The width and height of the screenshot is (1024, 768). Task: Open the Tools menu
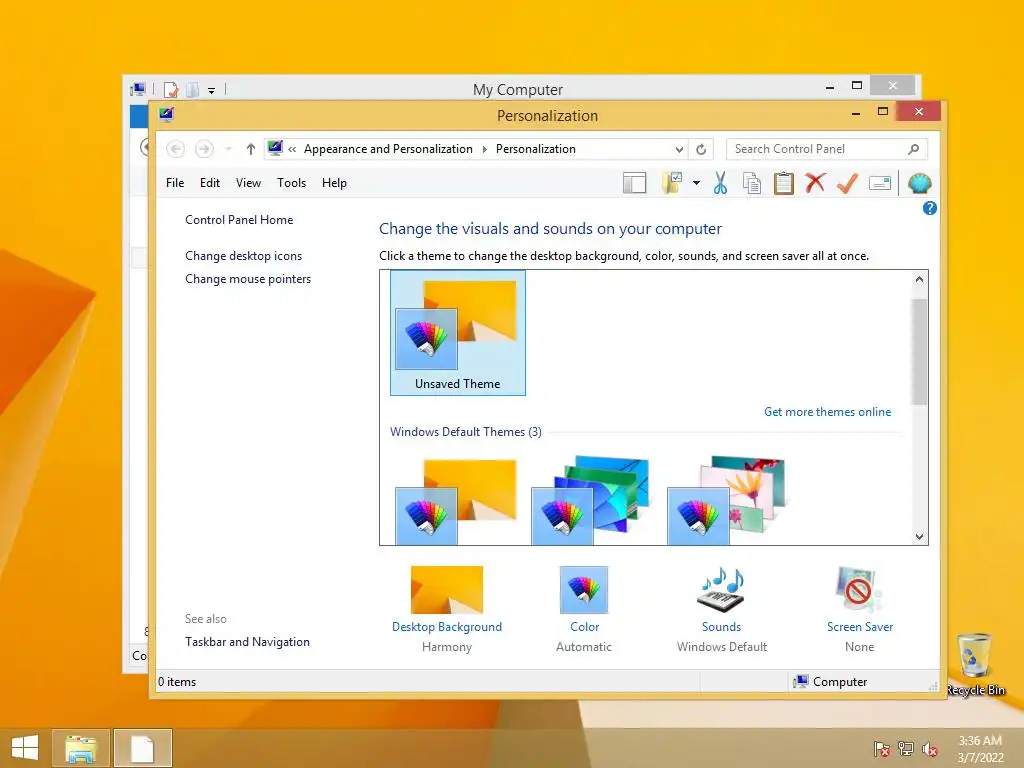tap(291, 183)
